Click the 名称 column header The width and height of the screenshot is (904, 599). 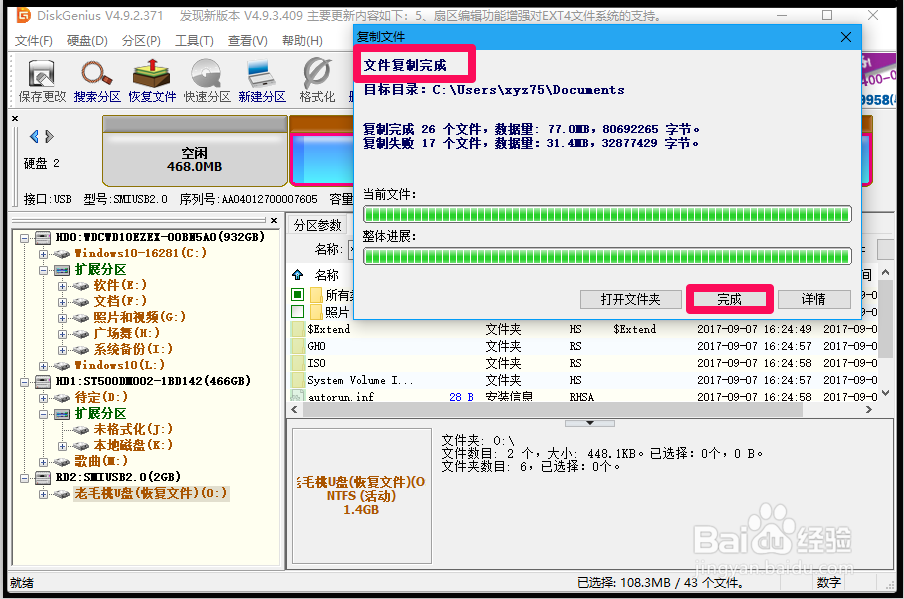point(326,275)
